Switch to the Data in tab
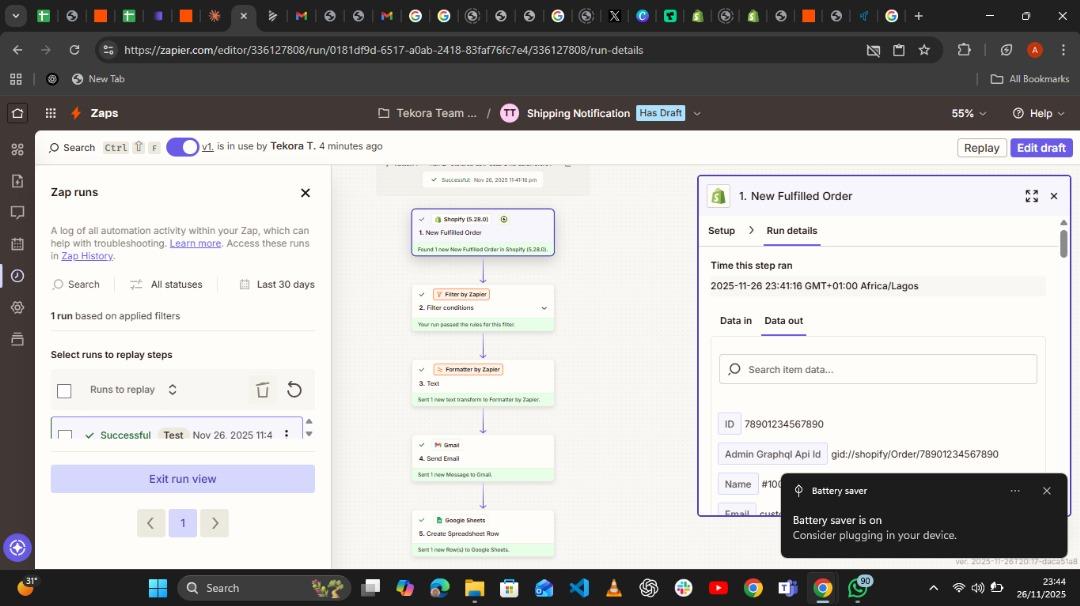Image resolution: width=1080 pixels, height=606 pixels. pos(736,320)
